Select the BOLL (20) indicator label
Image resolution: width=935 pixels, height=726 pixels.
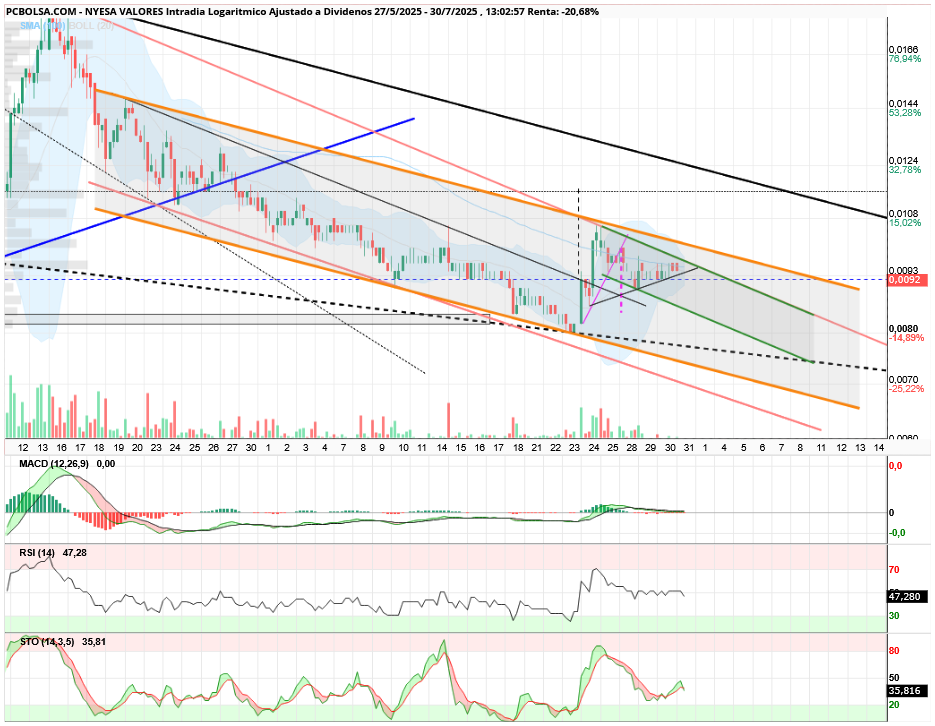tap(91, 26)
